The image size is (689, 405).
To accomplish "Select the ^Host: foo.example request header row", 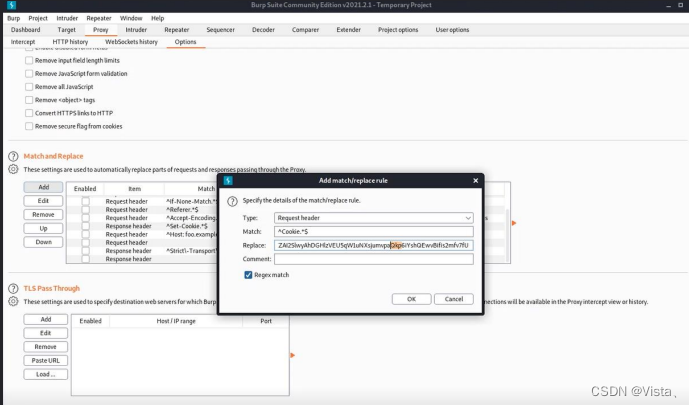I will (x=142, y=234).
